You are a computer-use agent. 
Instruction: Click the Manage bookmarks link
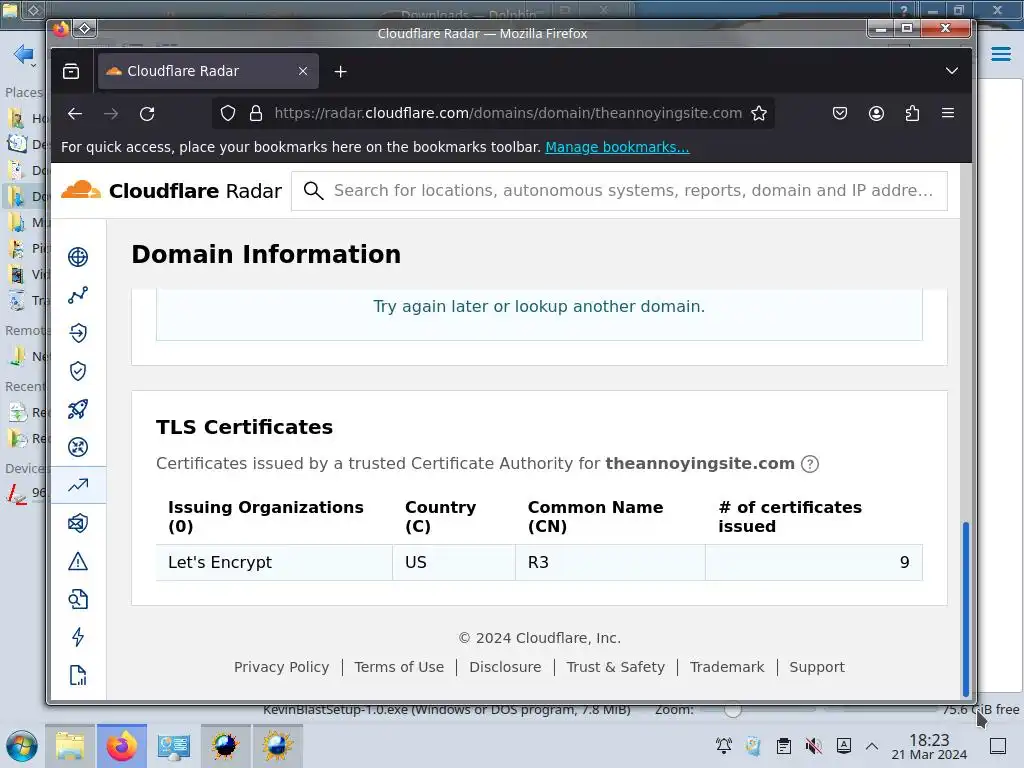coord(617,147)
